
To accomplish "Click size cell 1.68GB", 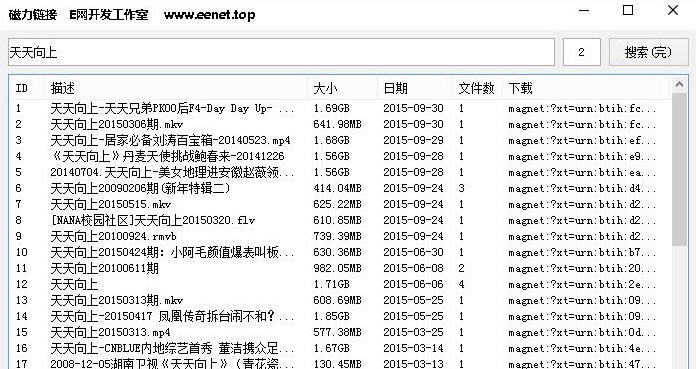I will click(331, 140).
